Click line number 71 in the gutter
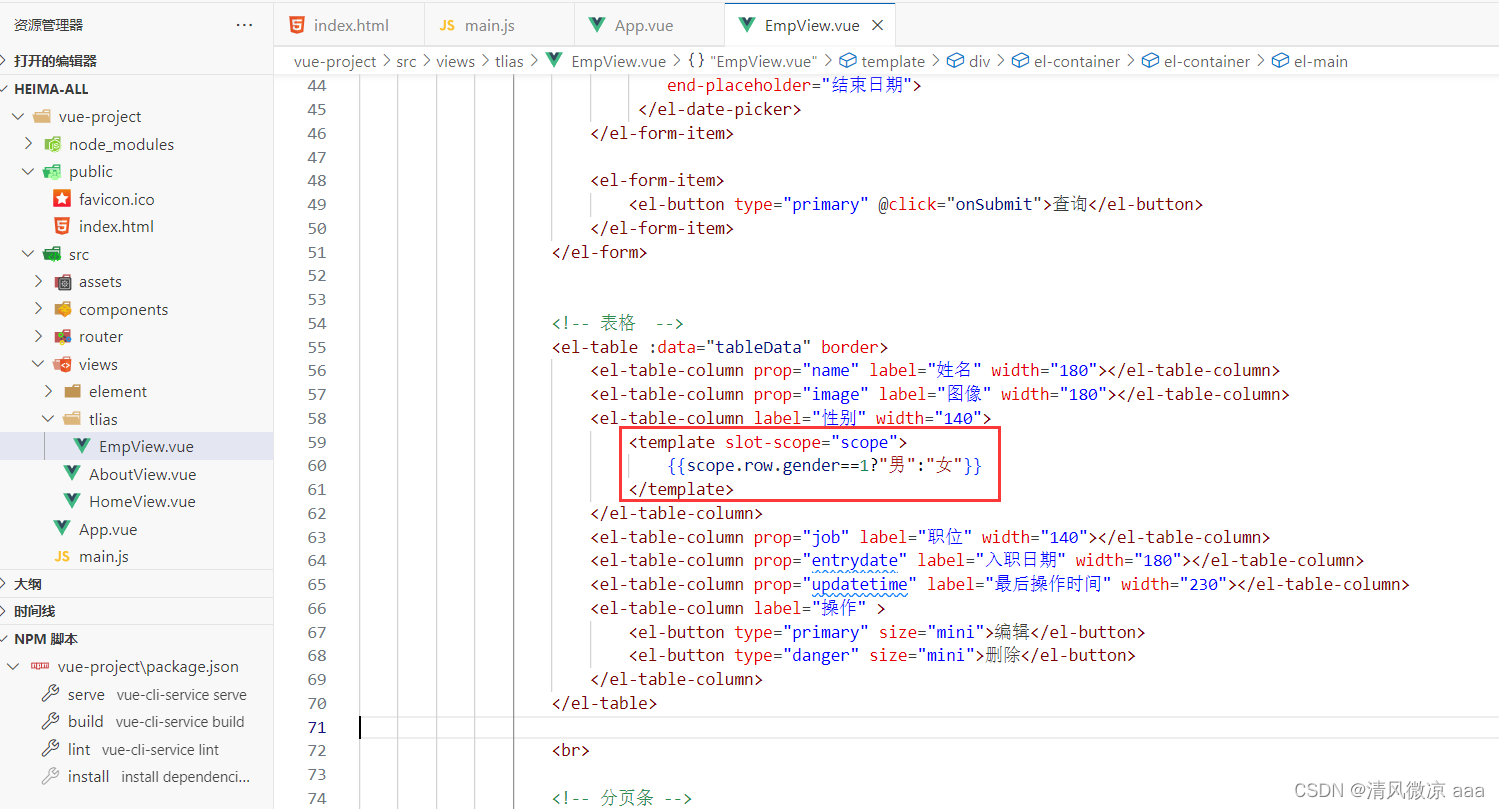Viewport: 1499px width, 809px height. click(x=316, y=727)
